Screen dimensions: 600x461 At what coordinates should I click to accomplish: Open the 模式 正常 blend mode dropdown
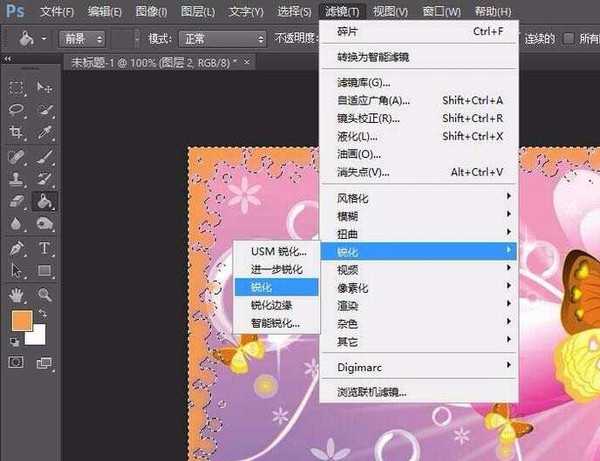pyautogui.click(x=223, y=39)
